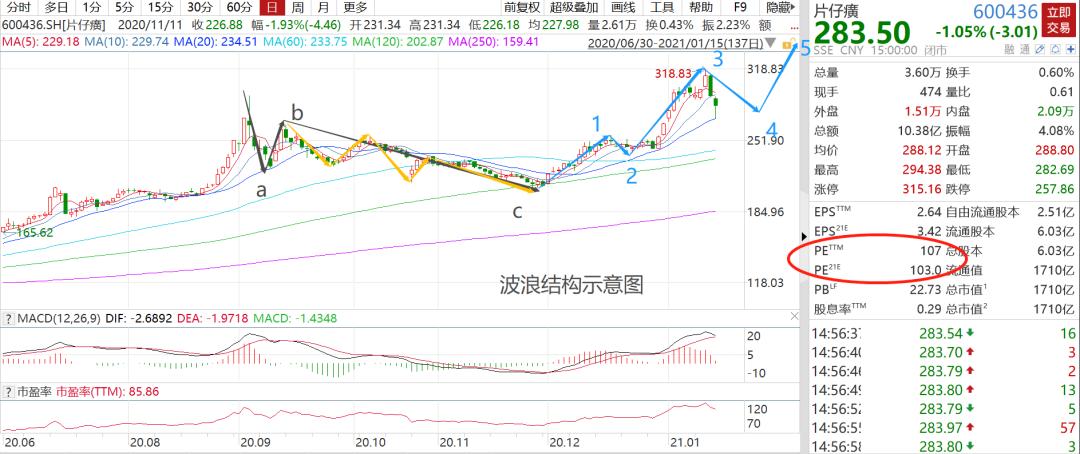The image size is (1080, 454).
Task: Click the 通 stock connect marker
Action: click(1025, 50)
